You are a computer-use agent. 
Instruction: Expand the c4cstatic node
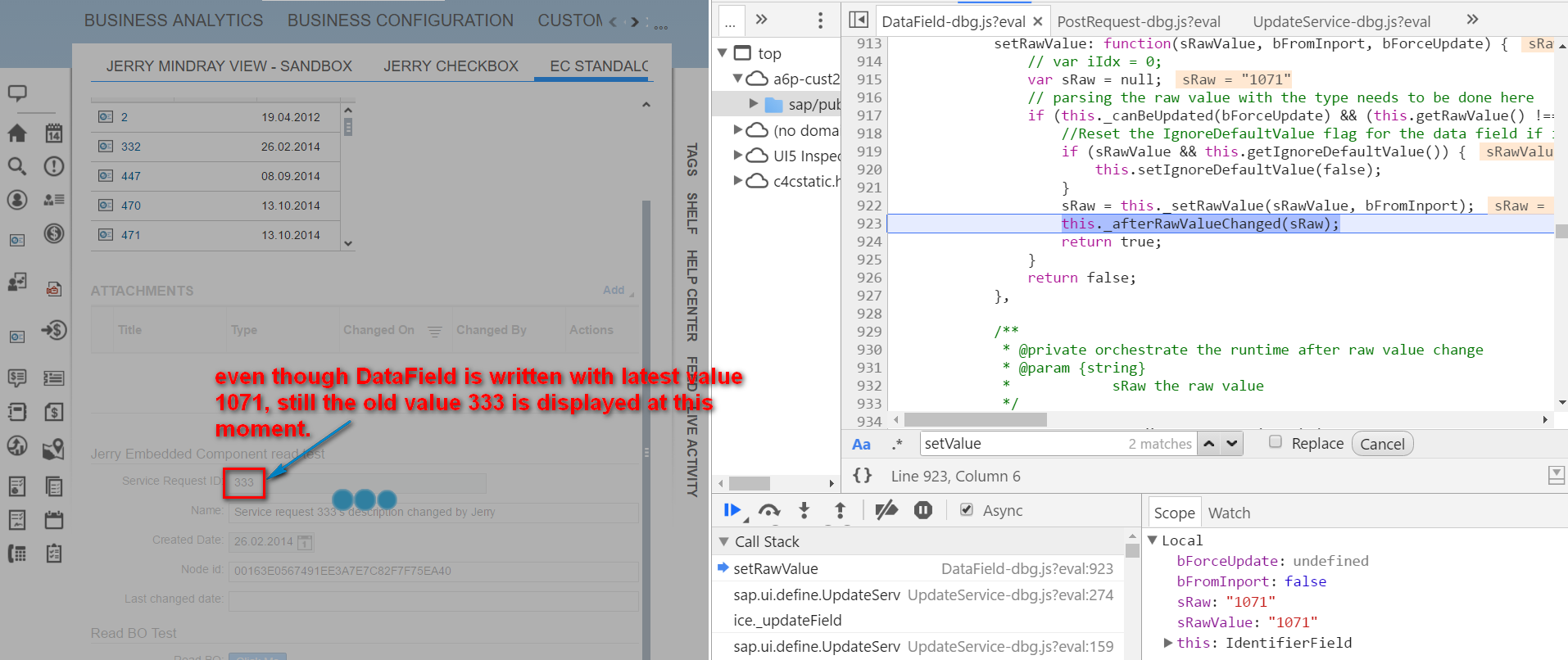[738, 181]
